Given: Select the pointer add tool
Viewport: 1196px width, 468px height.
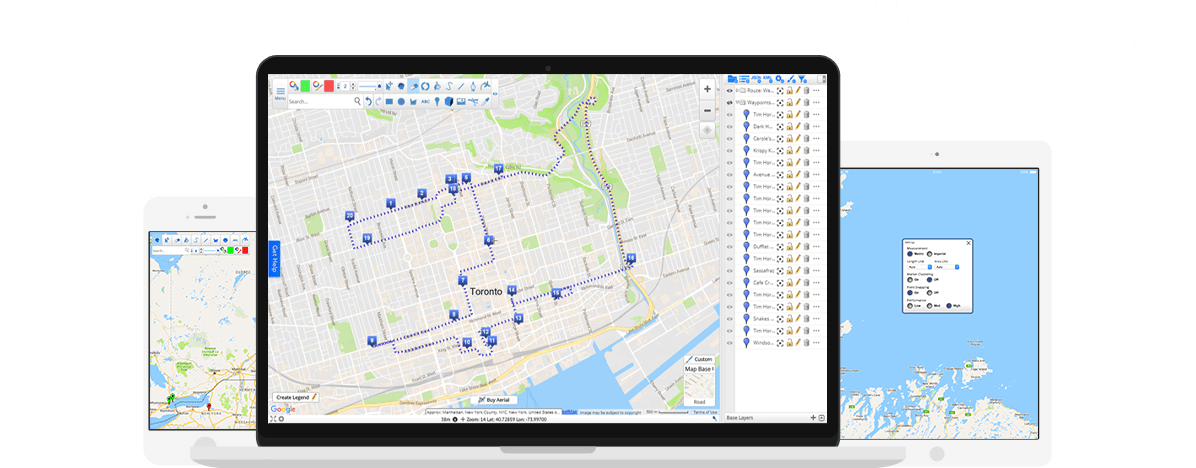Looking at the screenshot, I should point(389,86).
